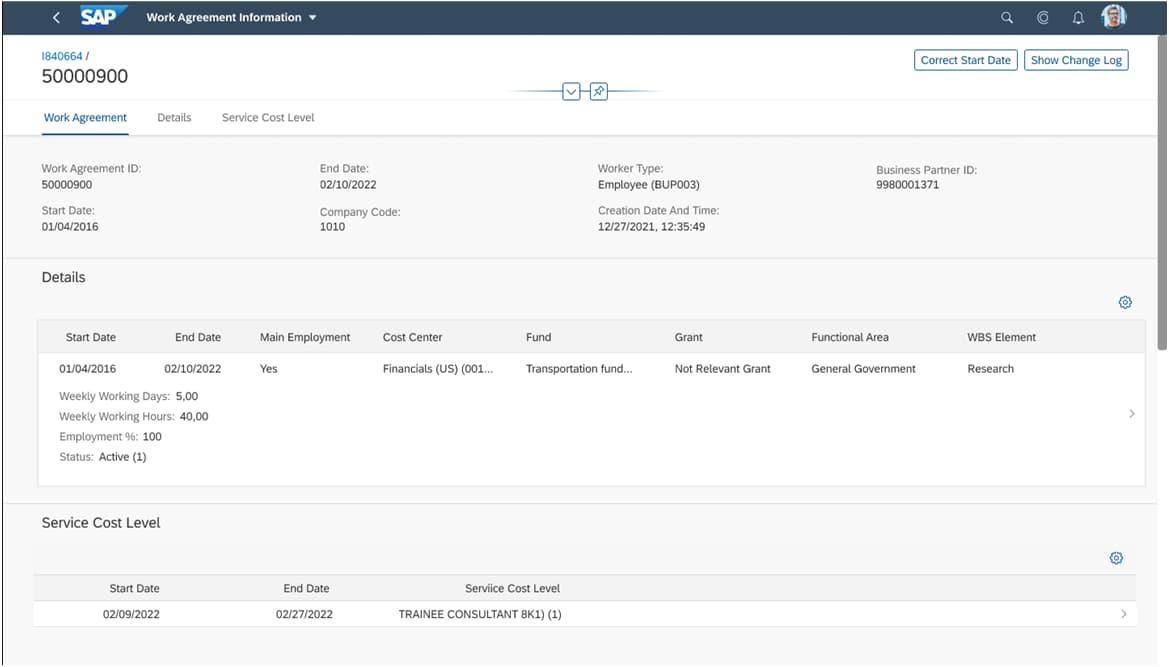Switch to Service Cost Level tab

click(268, 118)
